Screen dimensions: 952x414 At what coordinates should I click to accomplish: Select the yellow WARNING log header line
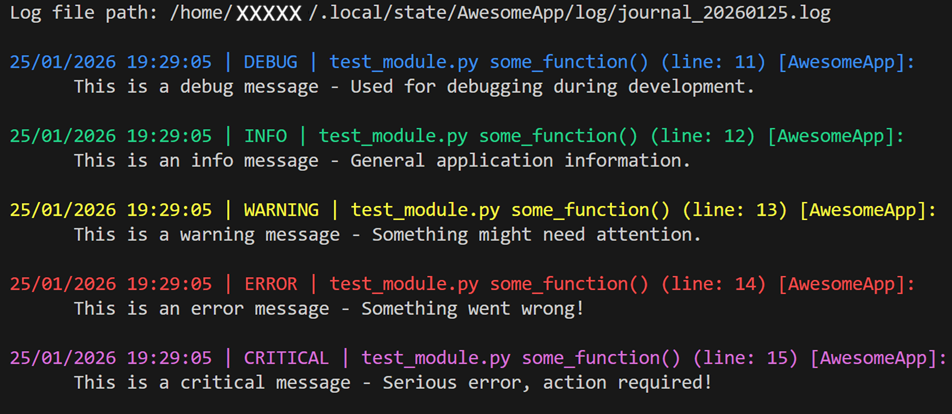pos(473,211)
